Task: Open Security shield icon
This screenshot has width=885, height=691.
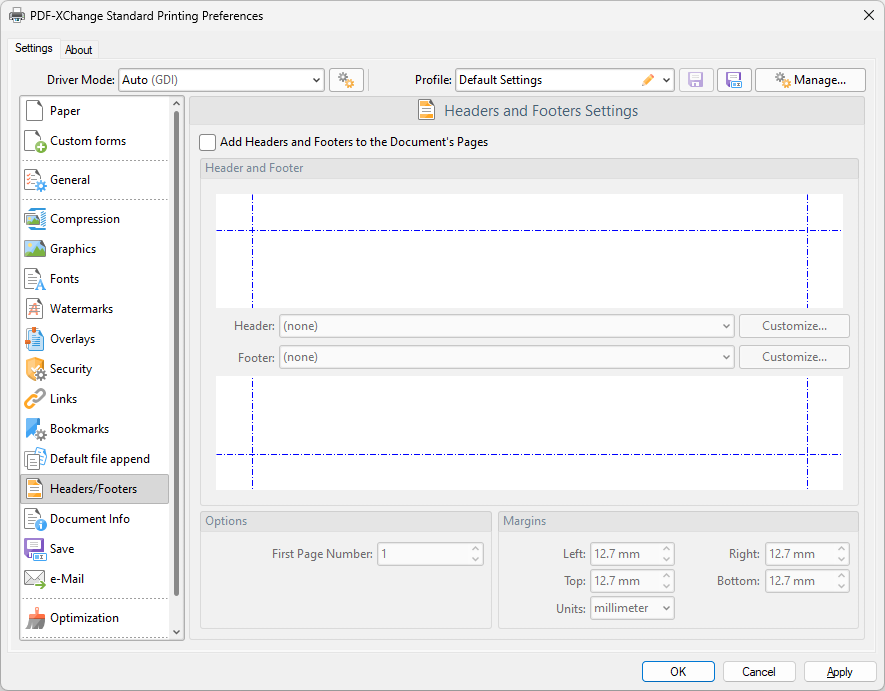Action: [35, 369]
